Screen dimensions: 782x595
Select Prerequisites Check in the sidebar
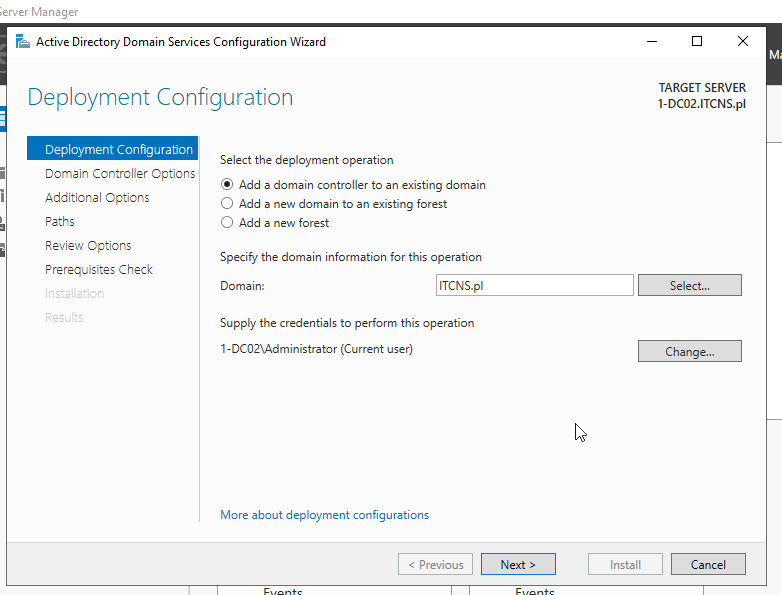coord(99,270)
